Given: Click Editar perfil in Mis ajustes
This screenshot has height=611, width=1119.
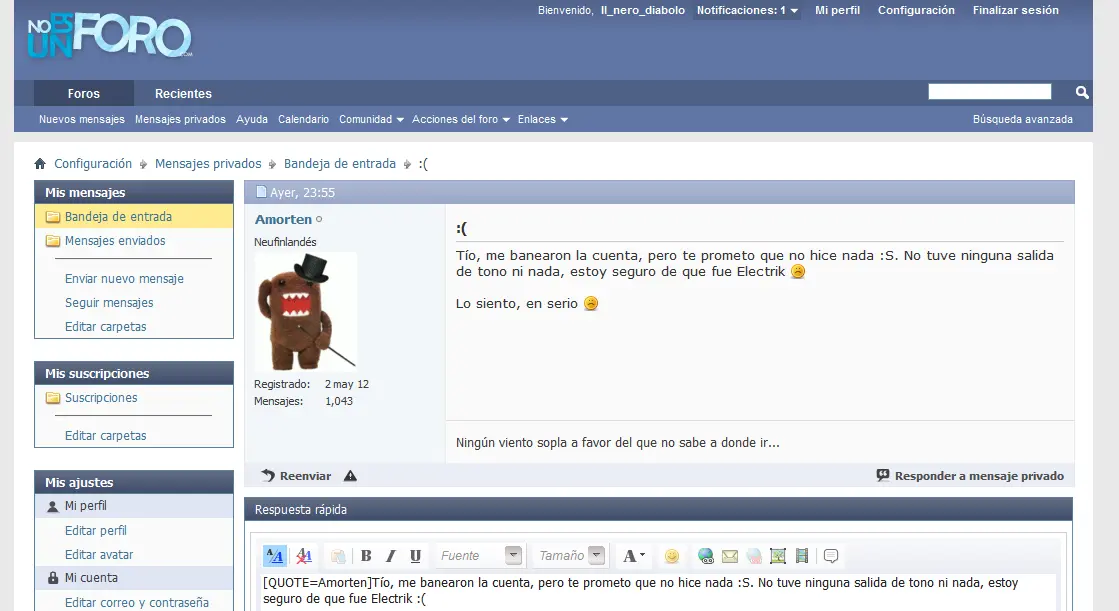Looking at the screenshot, I should click(96, 531).
